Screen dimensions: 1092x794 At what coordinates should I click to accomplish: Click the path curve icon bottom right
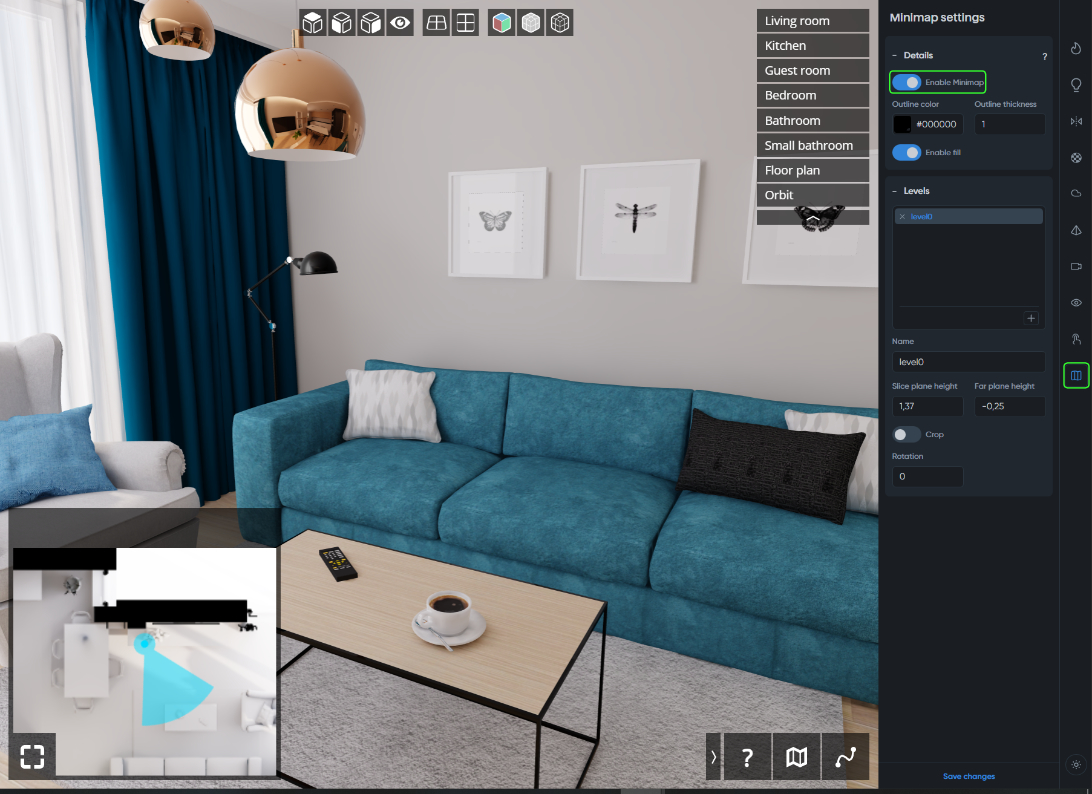click(x=846, y=757)
